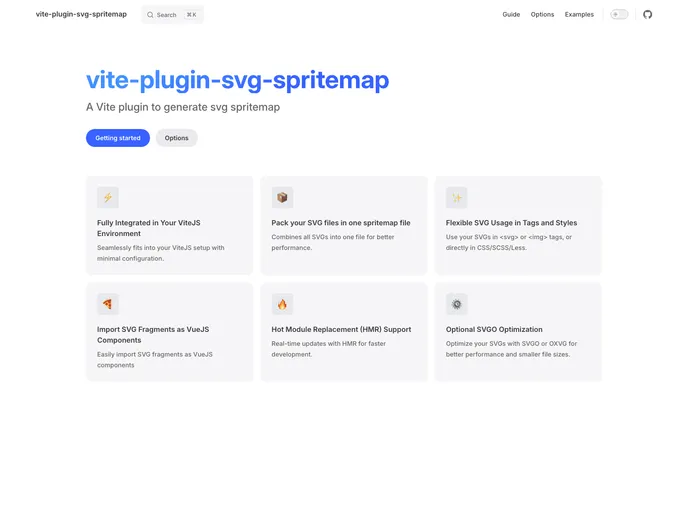Go to the Guide nav link
Screen dimensions: 688x512
pos(511,14)
